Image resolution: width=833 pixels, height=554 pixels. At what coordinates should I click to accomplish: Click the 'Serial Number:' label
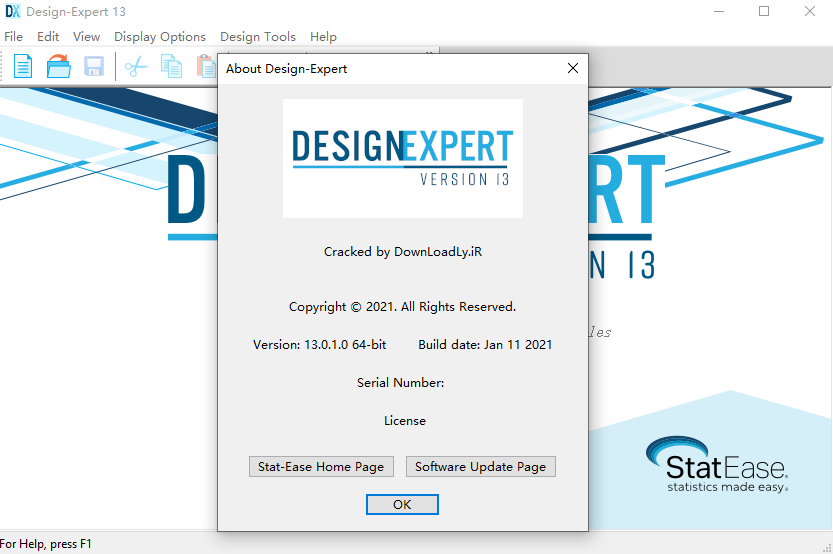coord(401,382)
